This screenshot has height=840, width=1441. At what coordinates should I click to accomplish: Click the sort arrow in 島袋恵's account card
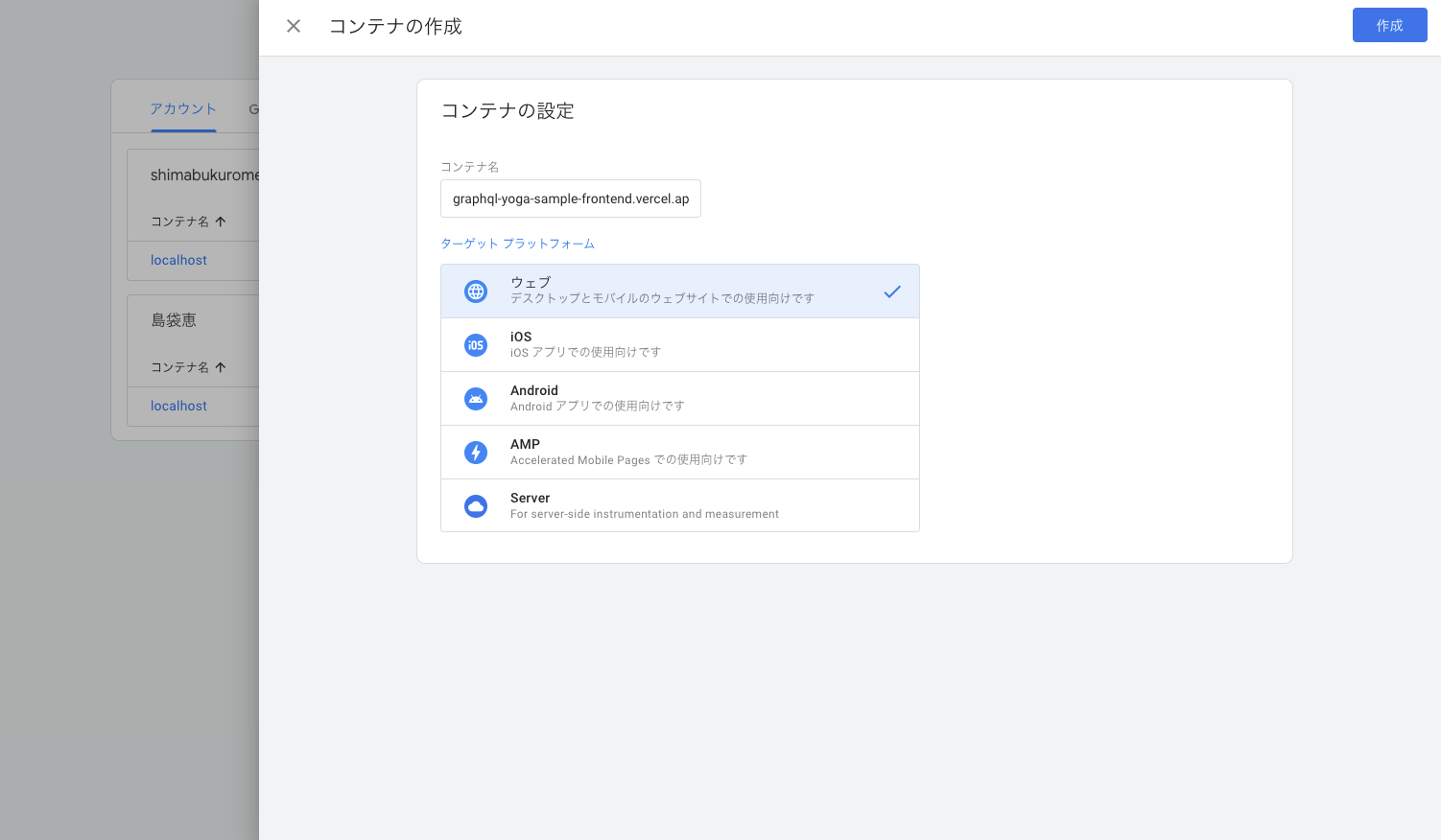[x=220, y=367]
